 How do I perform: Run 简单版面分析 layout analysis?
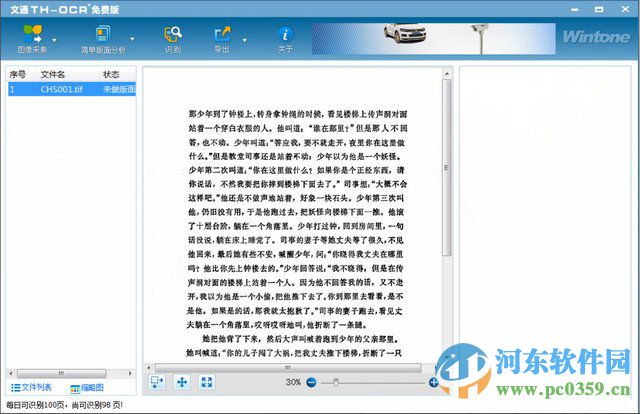coord(103,40)
